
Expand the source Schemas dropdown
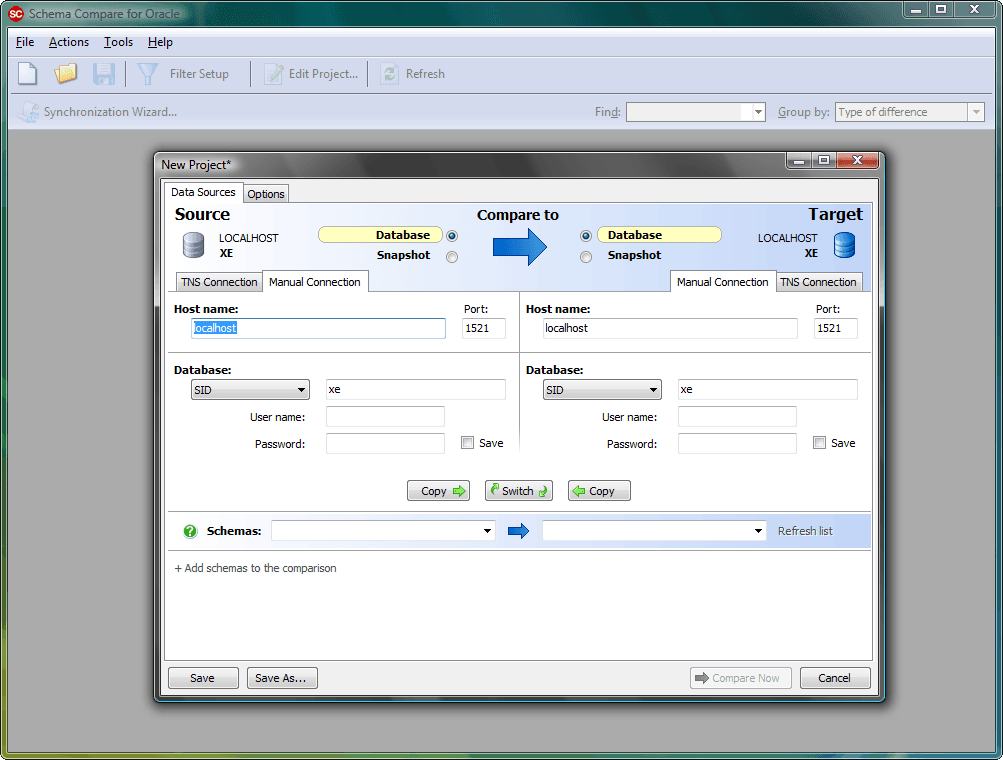coord(487,531)
